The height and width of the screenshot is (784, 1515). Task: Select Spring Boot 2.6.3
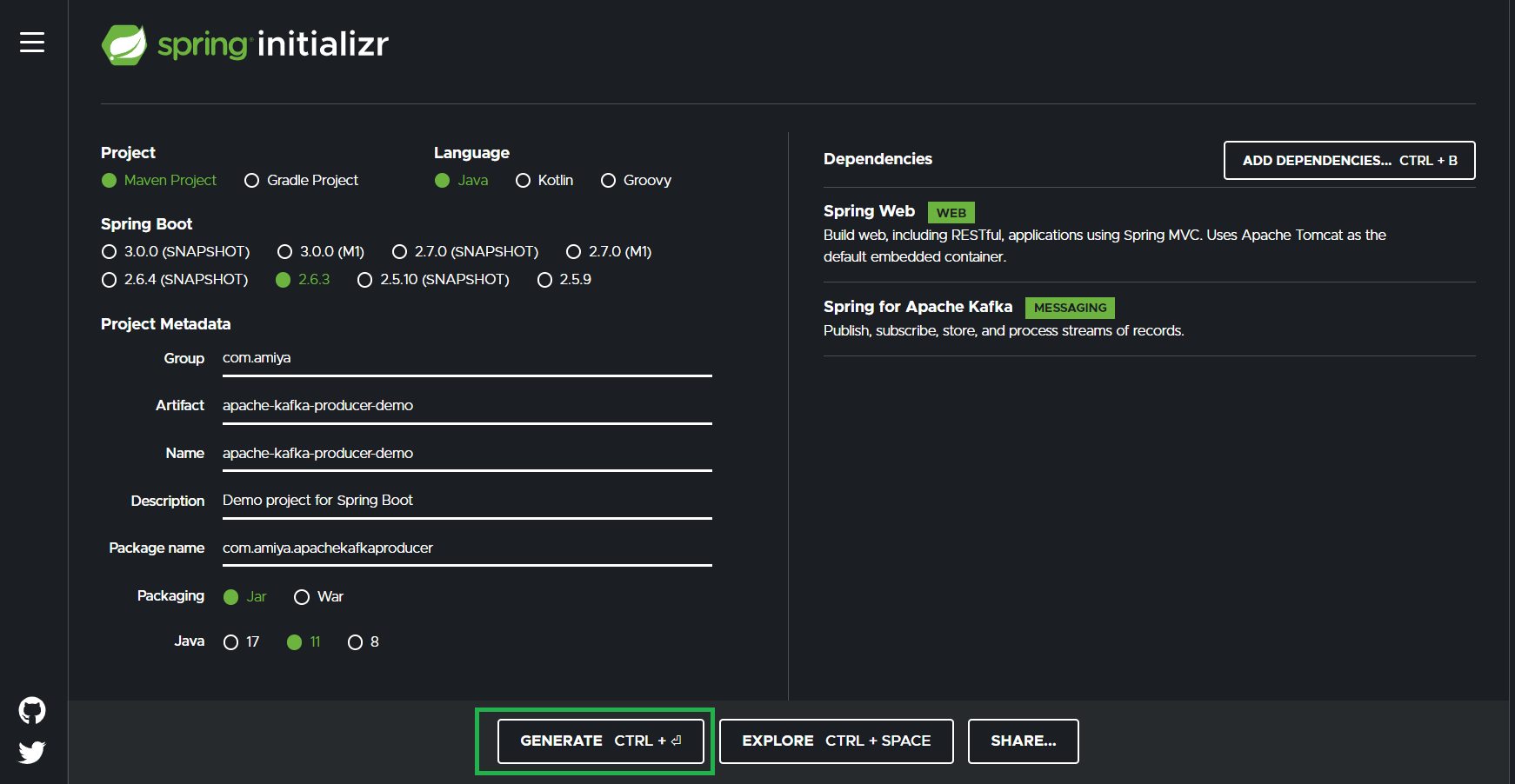(303, 279)
